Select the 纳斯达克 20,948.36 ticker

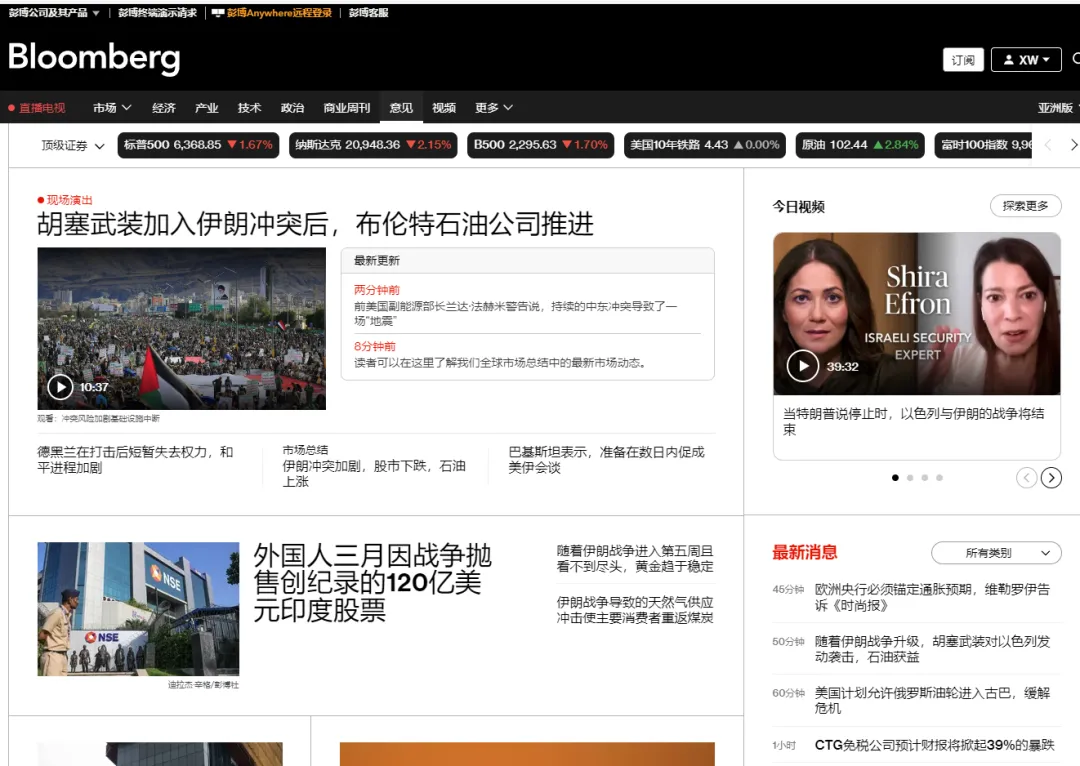(x=373, y=145)
